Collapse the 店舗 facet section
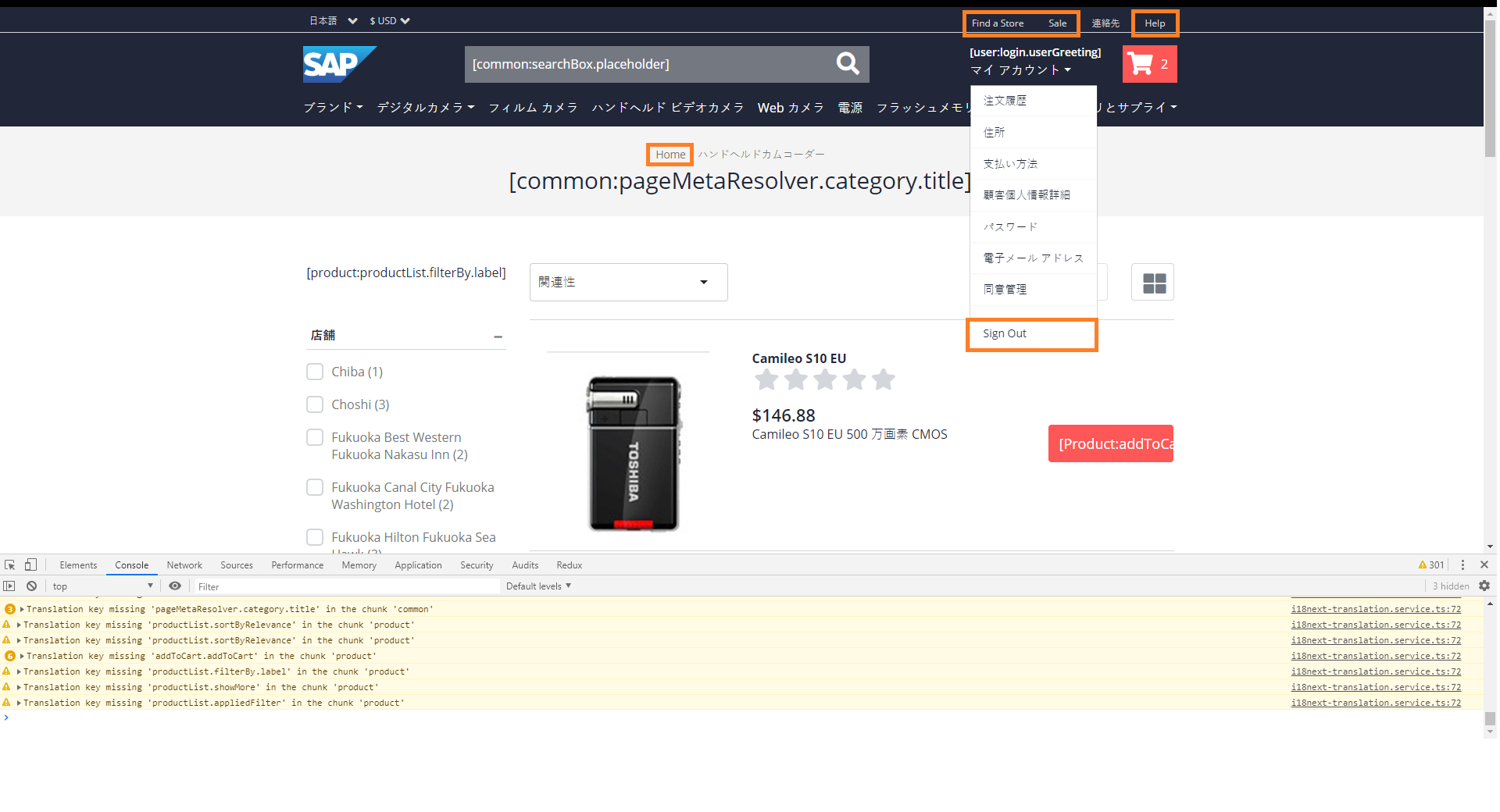The height and width of the screenshot is (812, 1500). pyautogui.click(x=498, y=337)
